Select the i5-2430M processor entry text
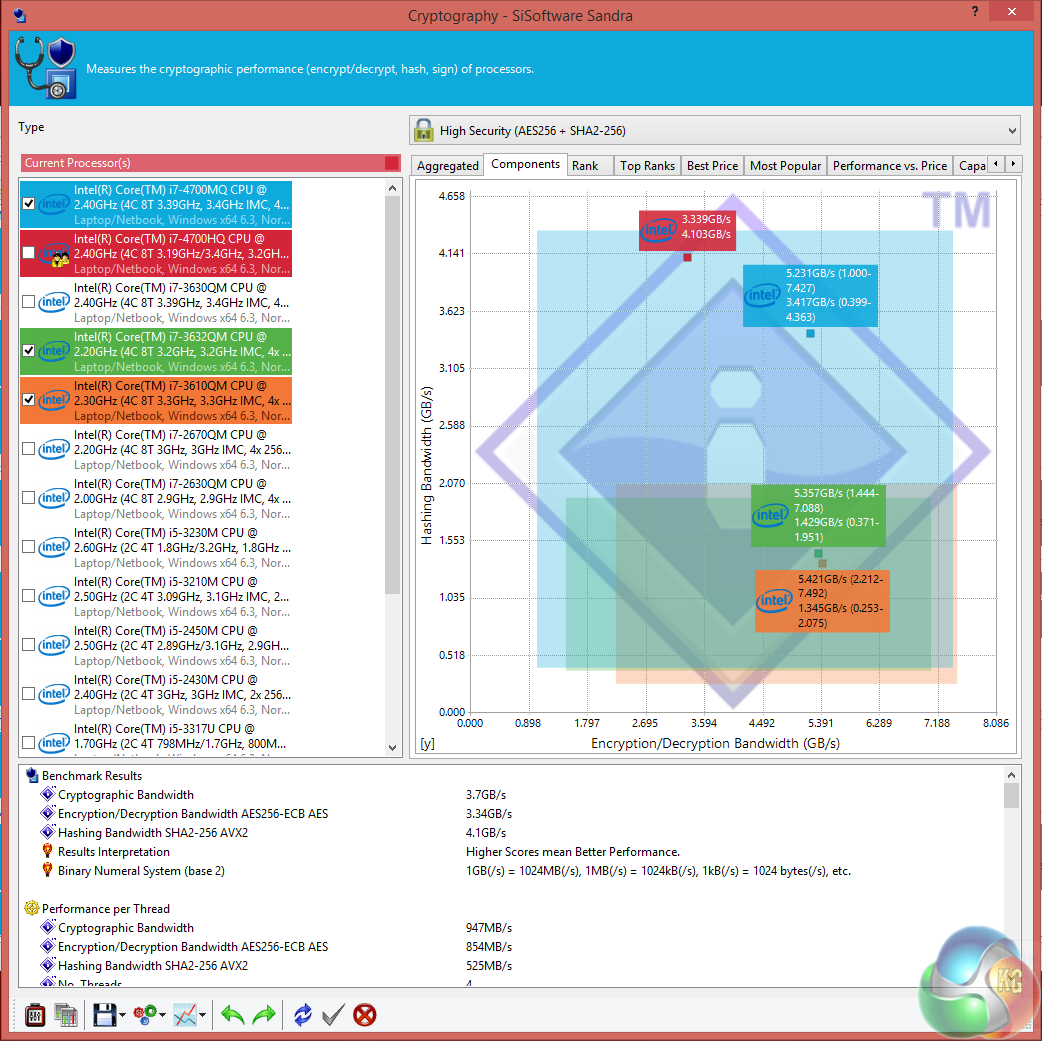Viewport: 1042px width, 1041px height. [x=182, y=694]
